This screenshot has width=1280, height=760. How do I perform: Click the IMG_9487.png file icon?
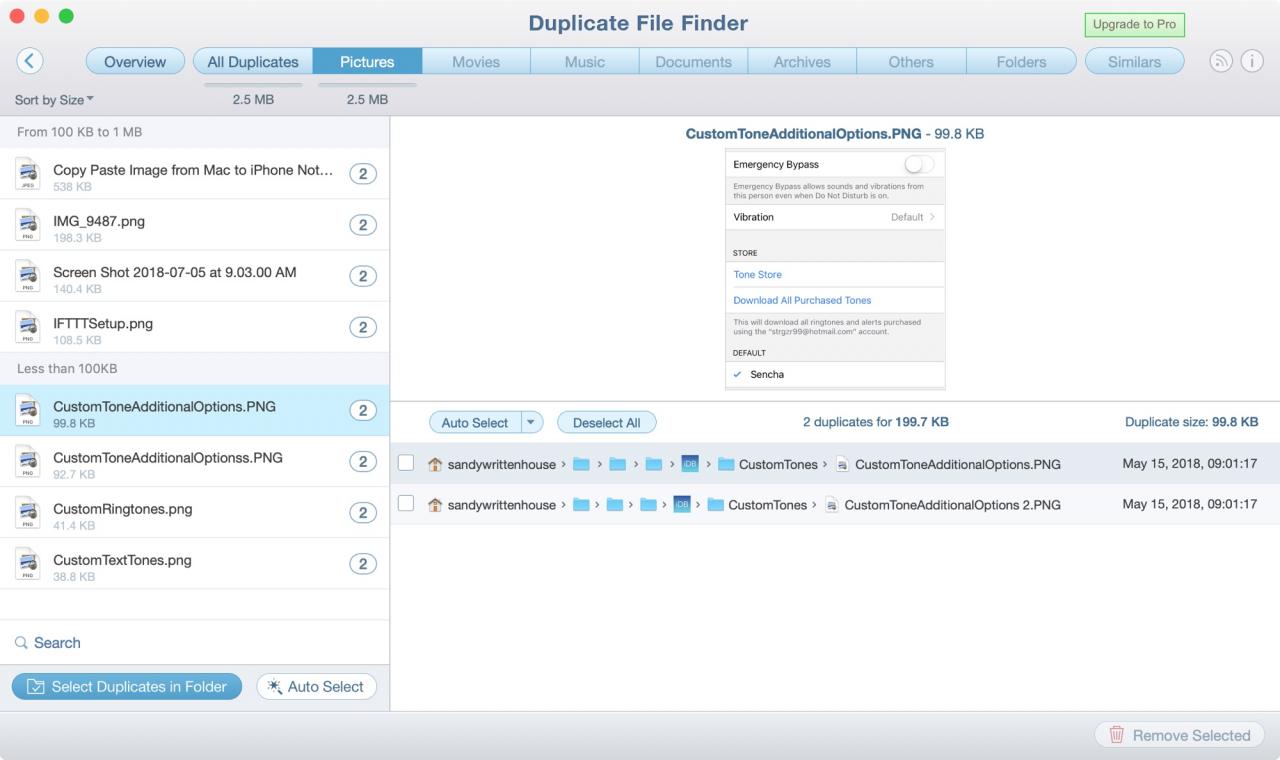click(28, 225)
